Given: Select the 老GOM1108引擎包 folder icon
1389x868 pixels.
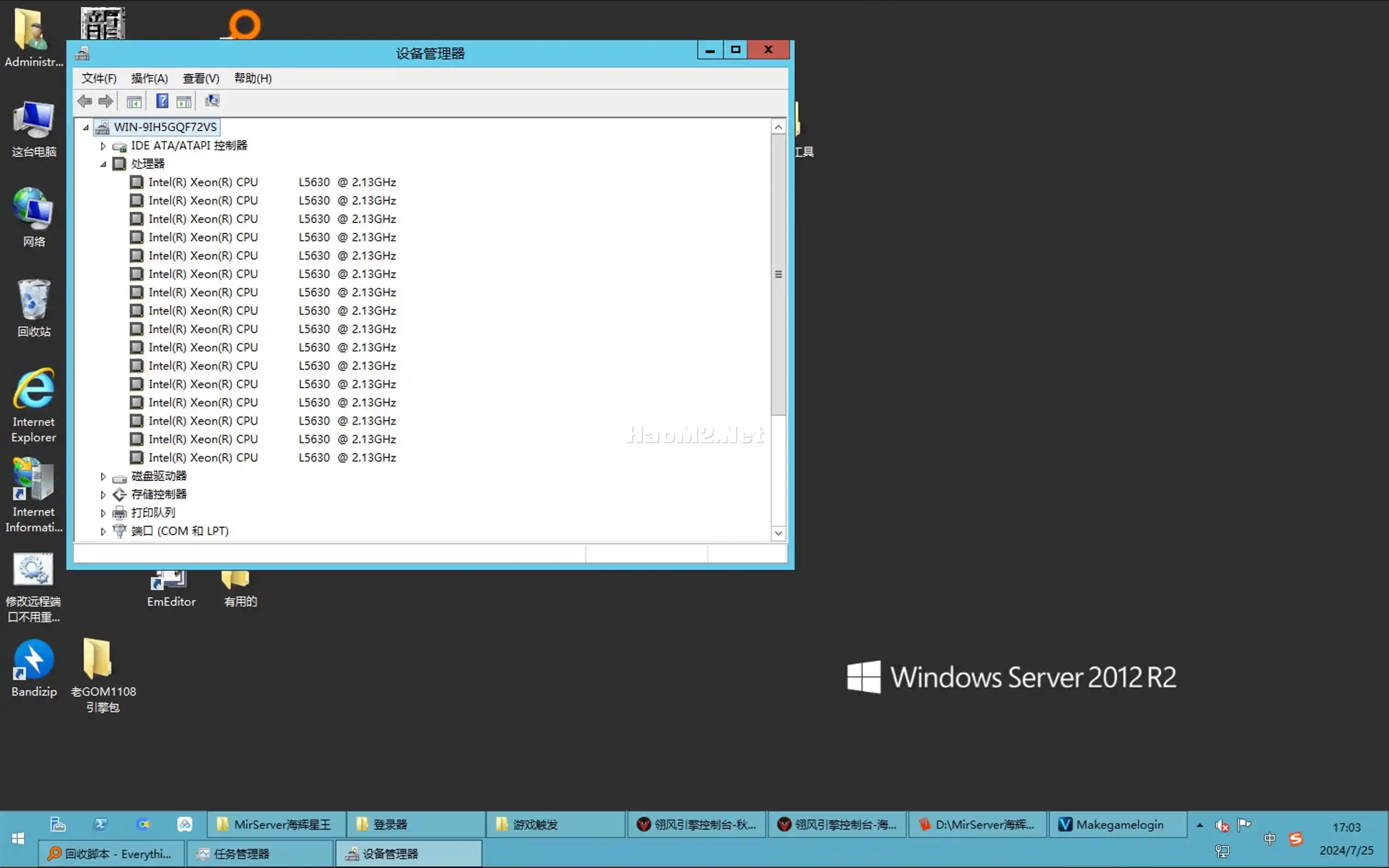Looking at the screenshot, I should (x=103, y=675).
